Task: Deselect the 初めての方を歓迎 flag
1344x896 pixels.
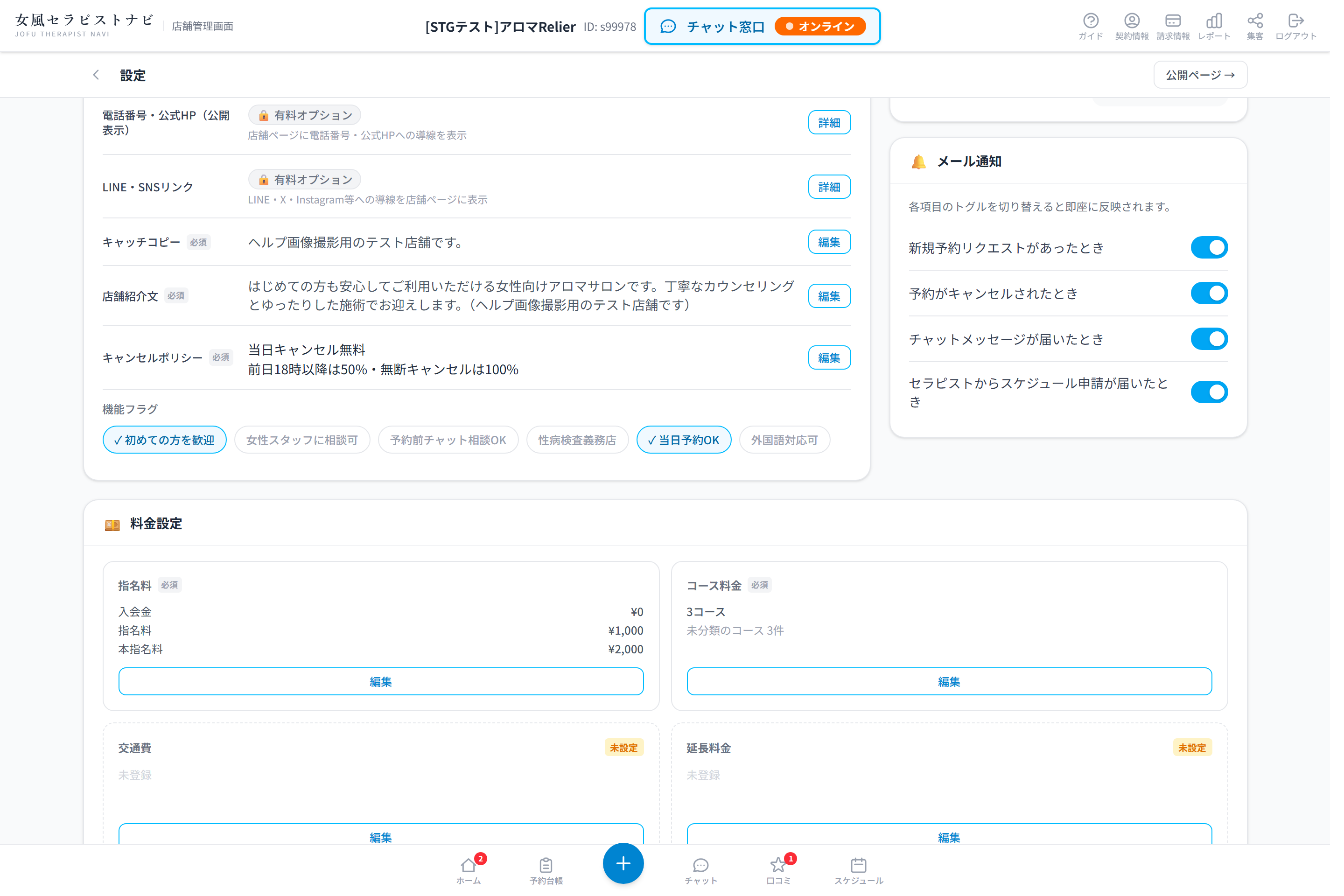Action: tap(166, 444)
